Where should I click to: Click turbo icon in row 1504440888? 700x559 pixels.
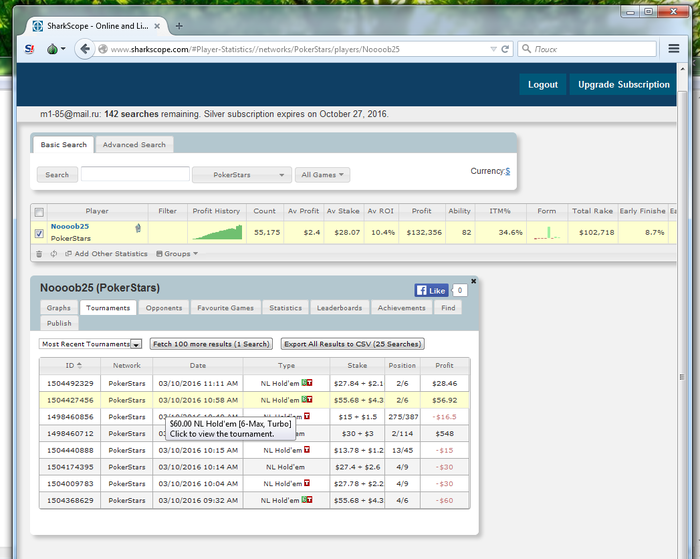click(x=307, y=450)
